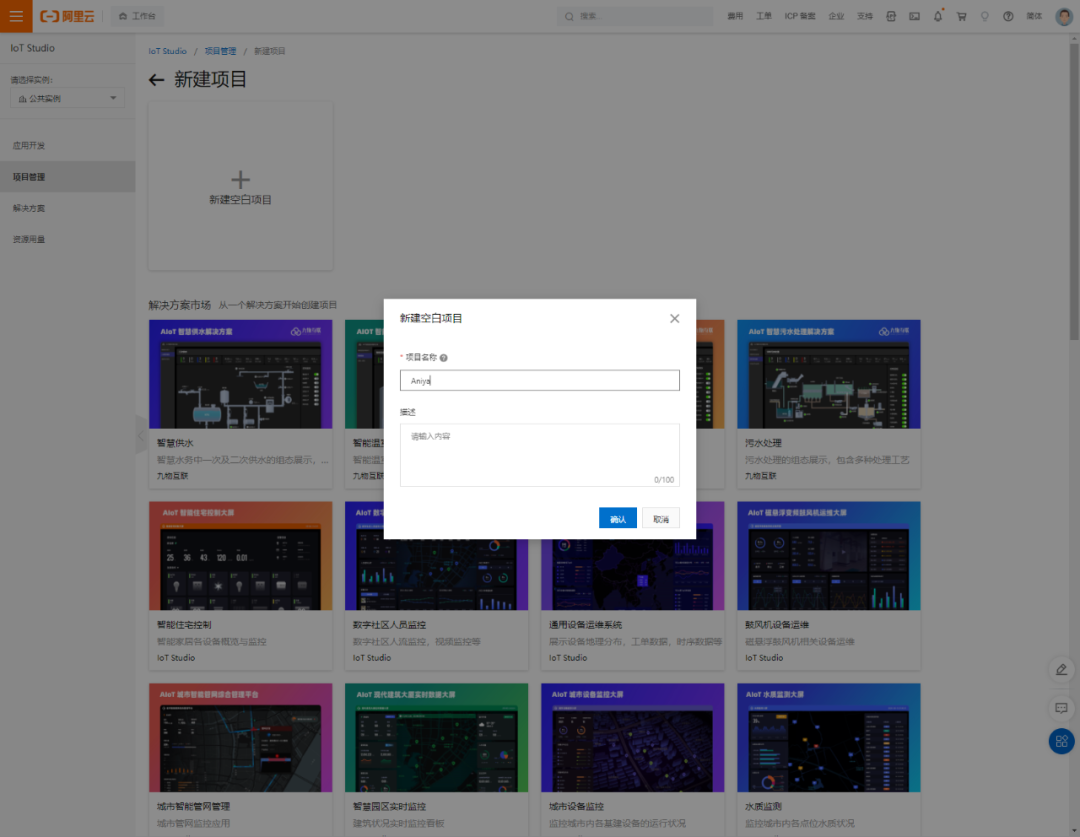Open the 污水处理 solution thumbnail
Screen dimensions: 1080x837
tap(829, 374)
